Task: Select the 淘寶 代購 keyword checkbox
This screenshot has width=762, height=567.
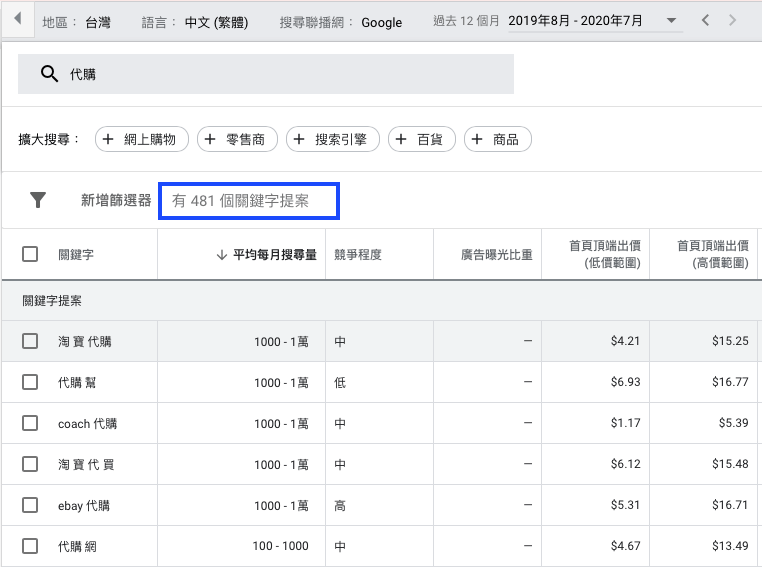Action: click(30, 342)
